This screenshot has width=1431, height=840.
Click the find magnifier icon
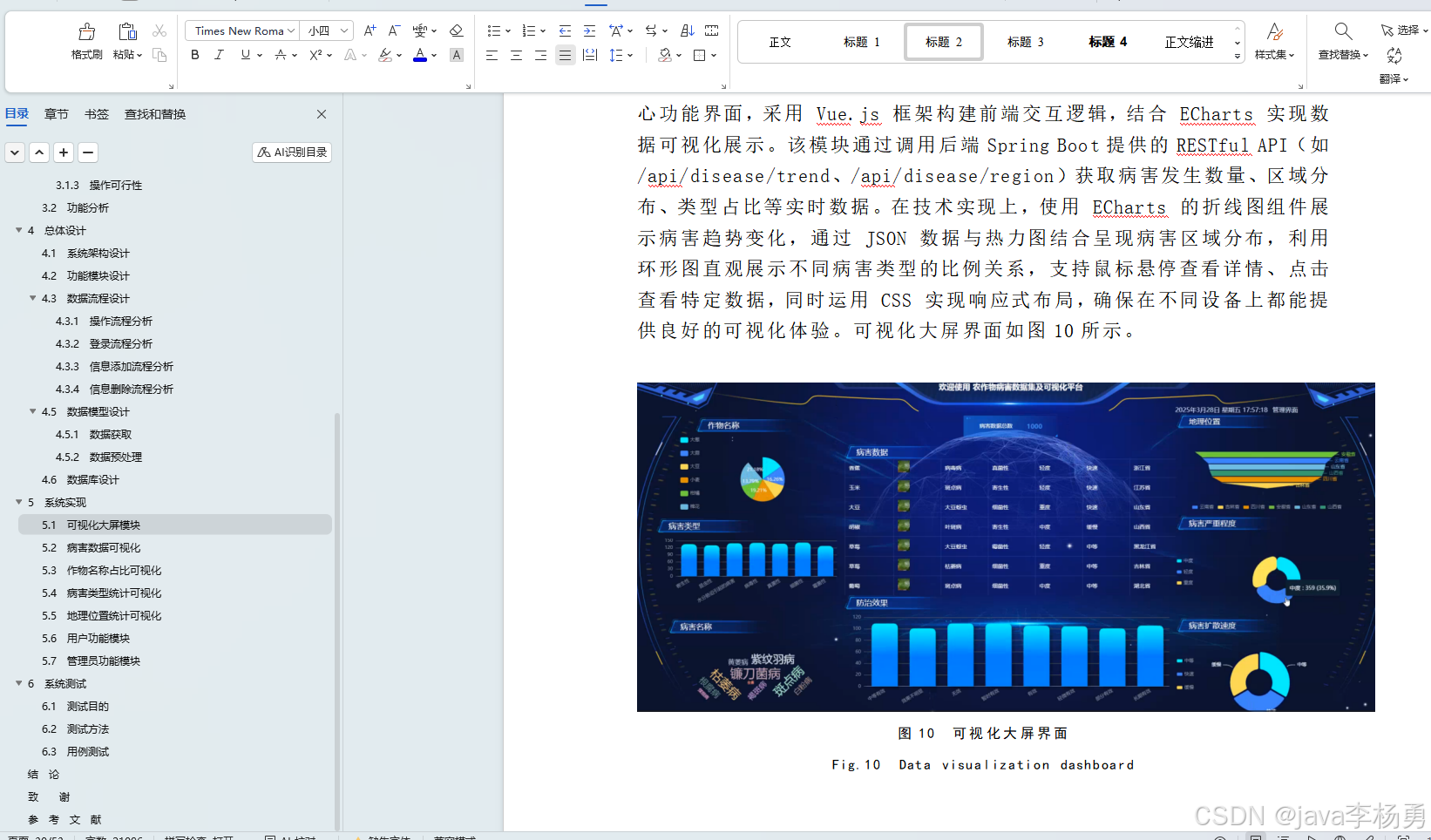(x=1343, y=31)
